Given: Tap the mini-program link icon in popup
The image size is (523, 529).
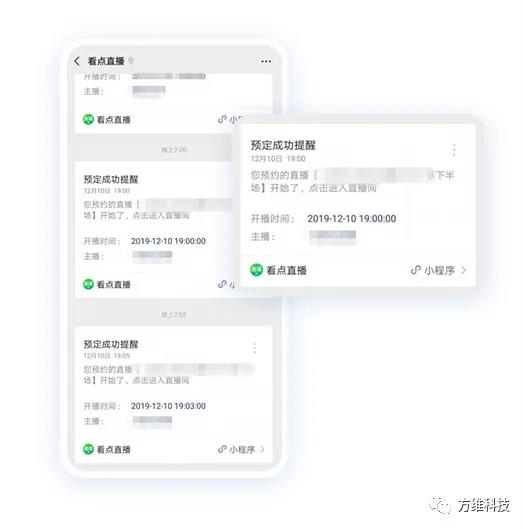Looking at the screenshot, I should [x=415, y=270].
